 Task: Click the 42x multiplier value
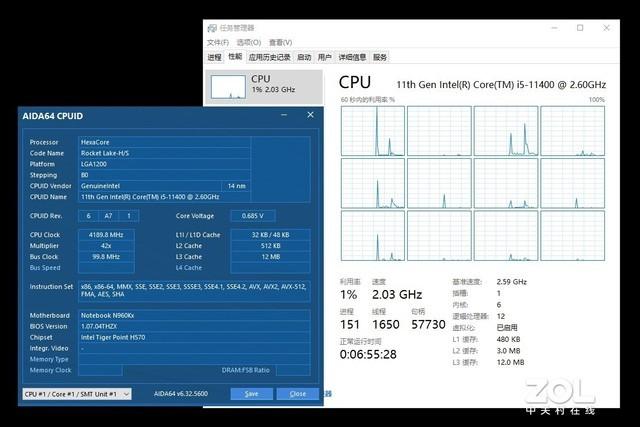[x=106, y=246]
